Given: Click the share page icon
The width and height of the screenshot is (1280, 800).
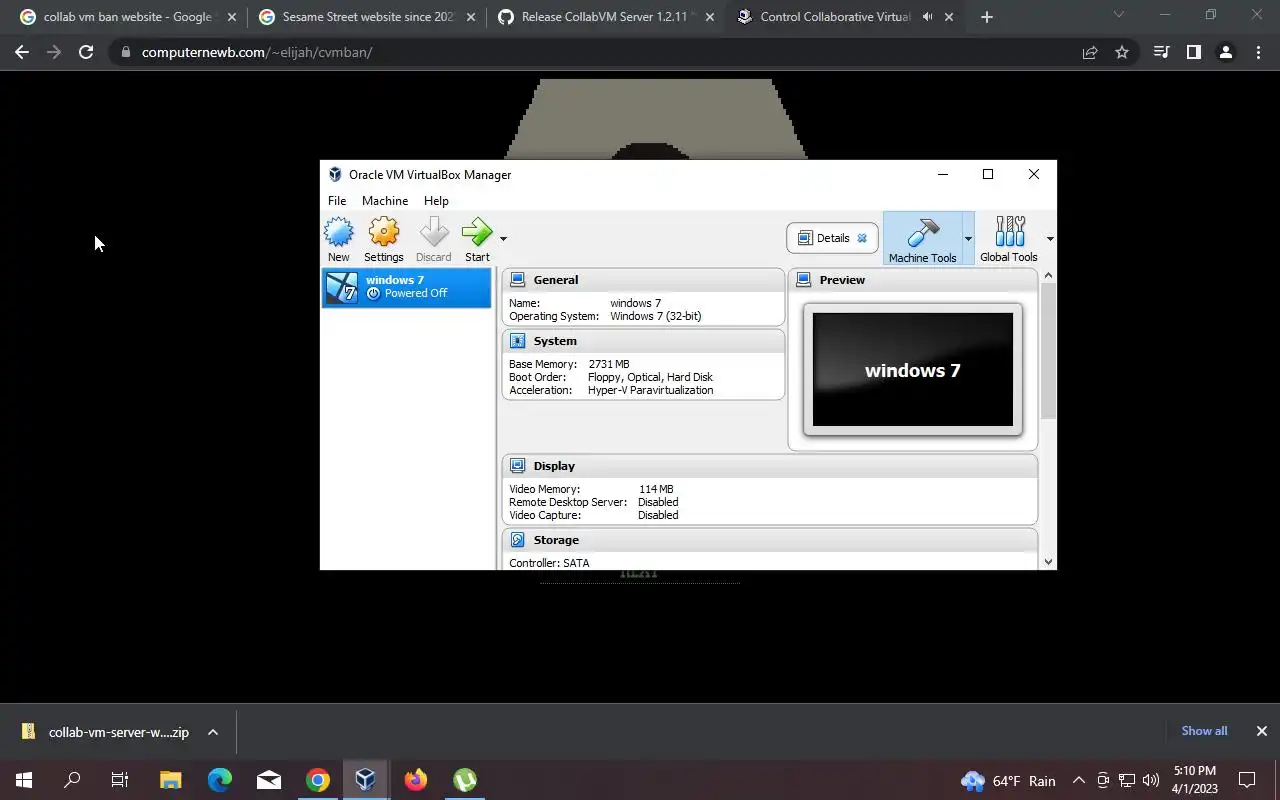Looking at the screenshot, I should pyautogui.click(x=1090, y=53).
